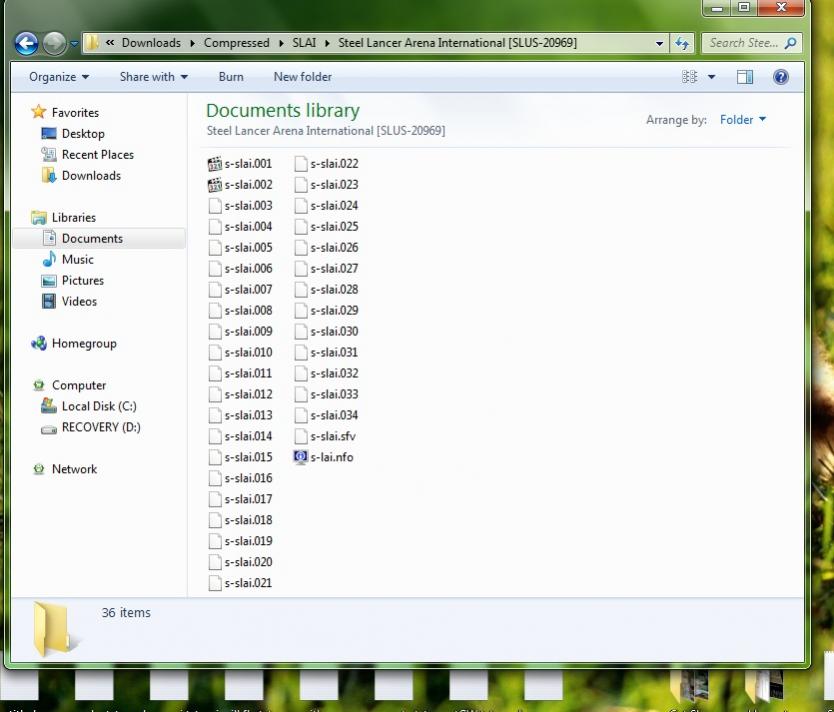Open the view options dropdown arrow
Screen dimensions: 834x712
point(711,77)
